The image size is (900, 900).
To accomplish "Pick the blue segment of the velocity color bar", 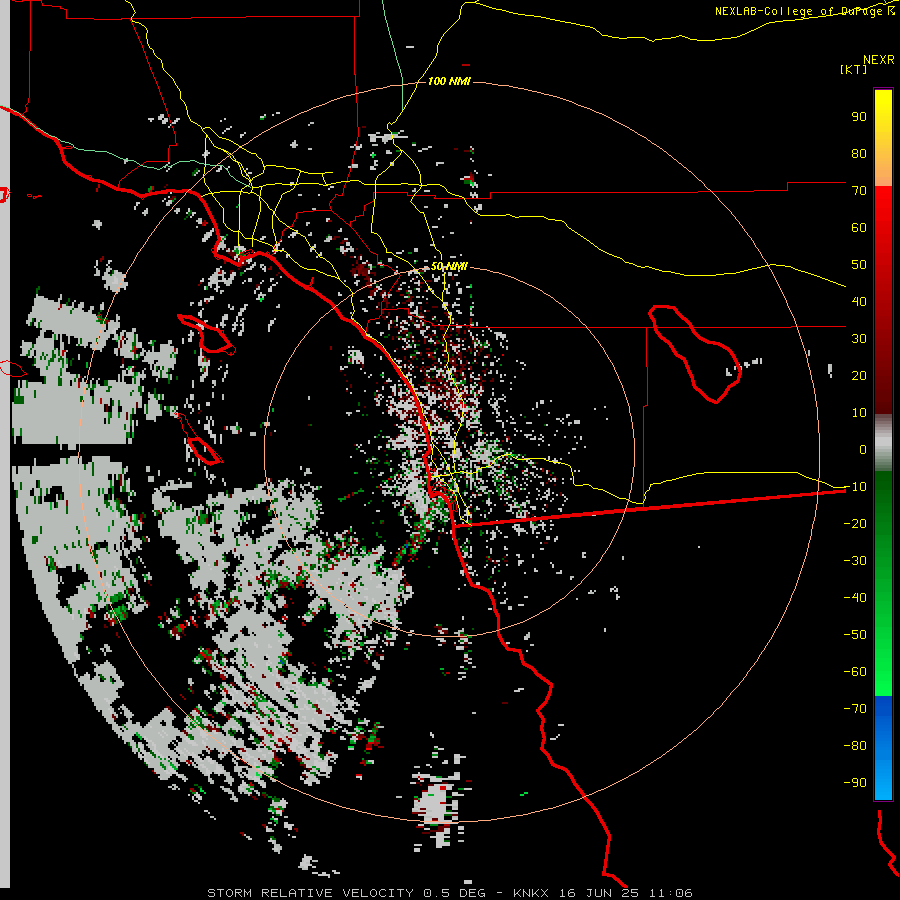I will [883, 747].
